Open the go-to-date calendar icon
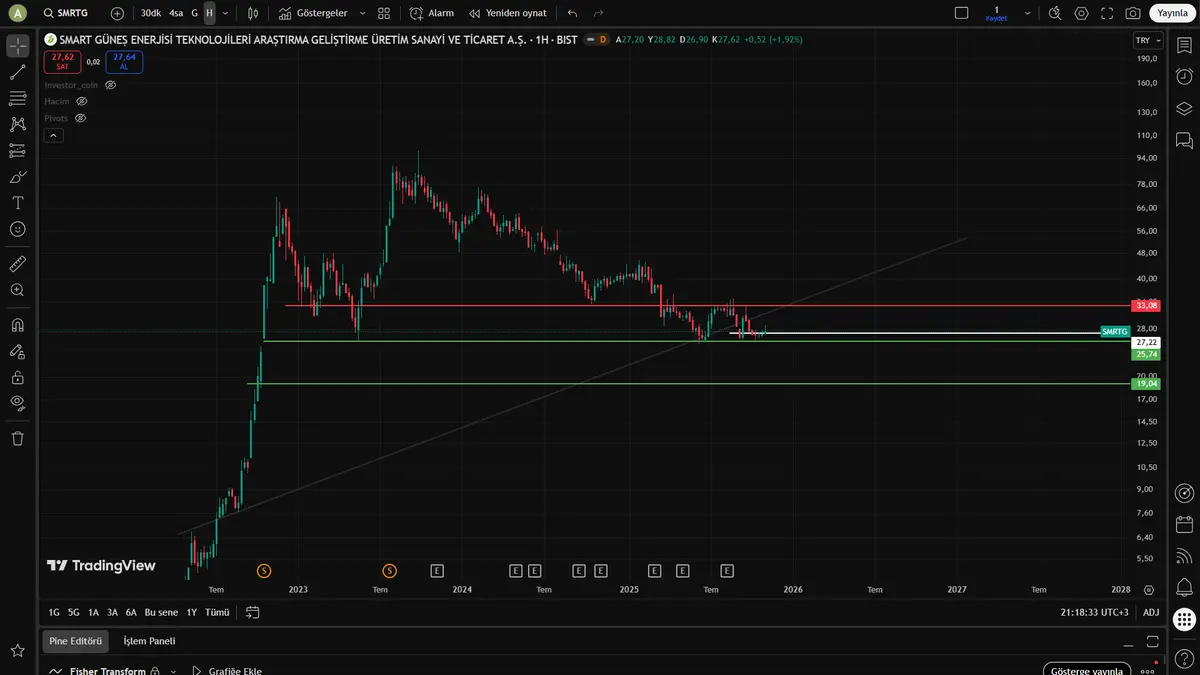Image resolution: width=1200 pixels, height=675 pixels. pos(253,612)
